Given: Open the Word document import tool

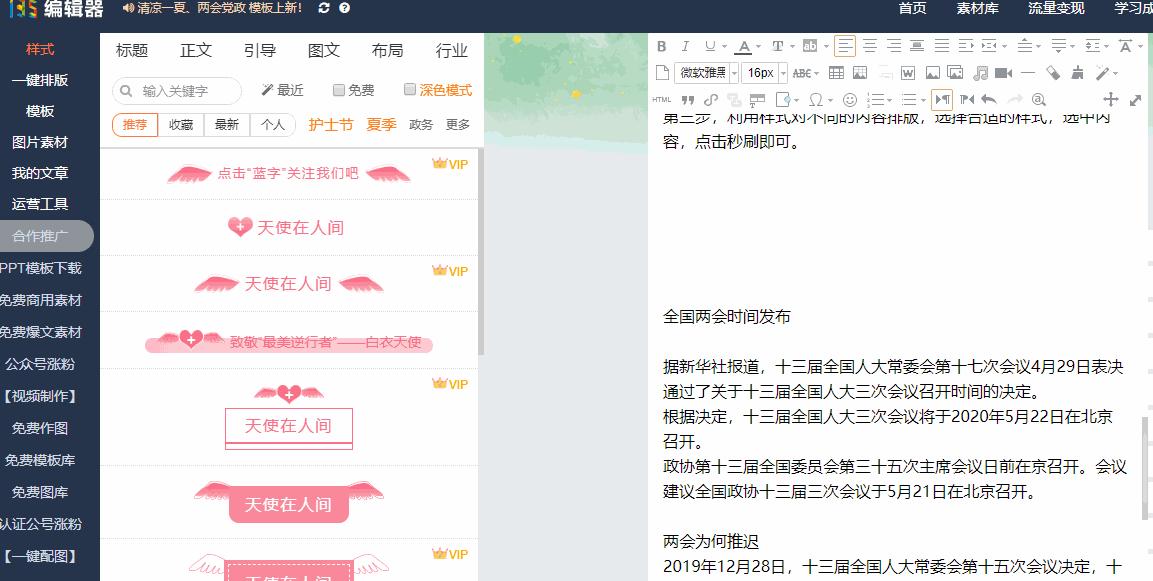Looking at the screenshot, I should (x=908, y=72).
